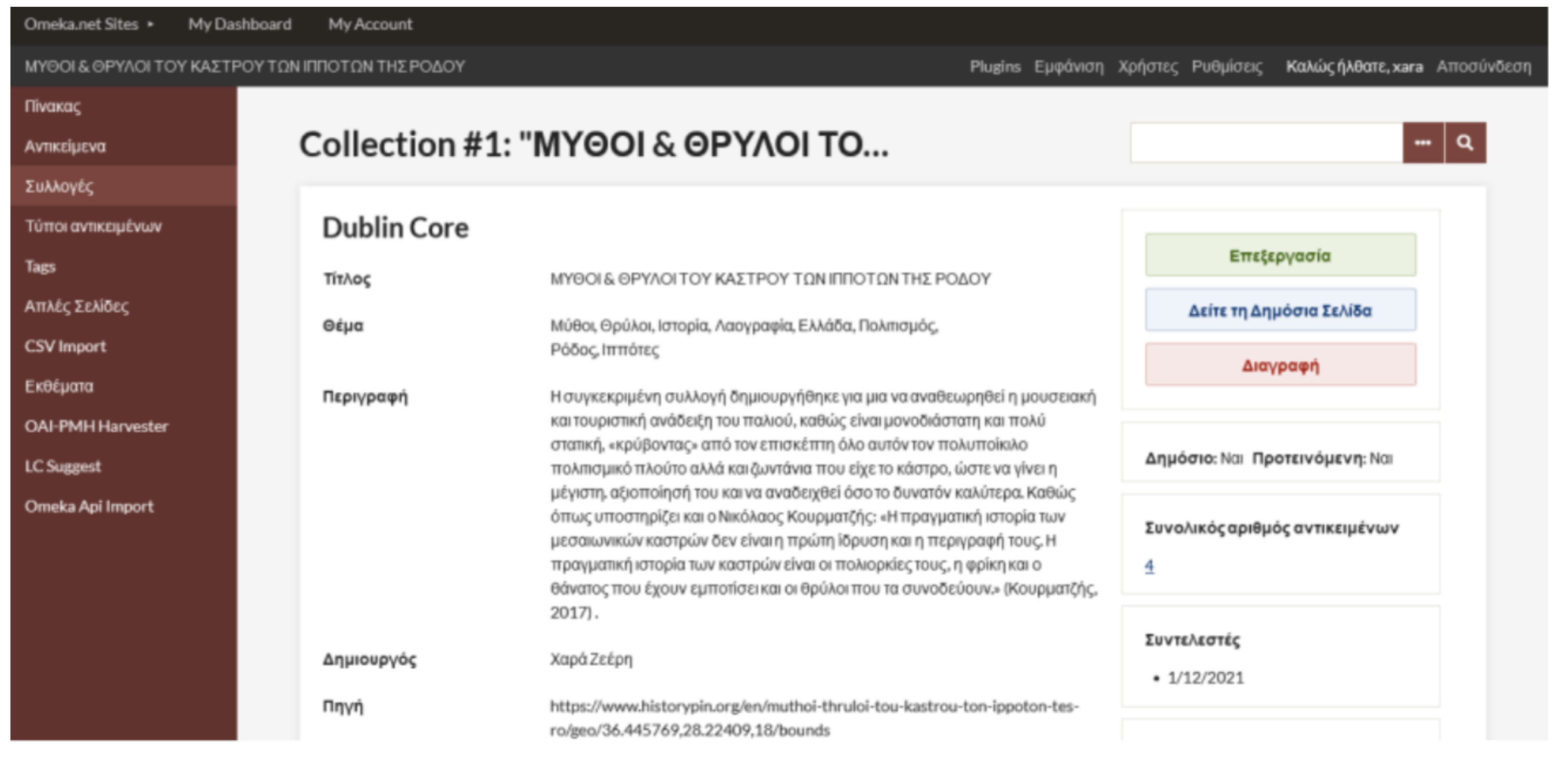Open OAI-PMH Harvester in sidebar
Image resolution: width=1568 pixels, height=757 pixels.
96,427
